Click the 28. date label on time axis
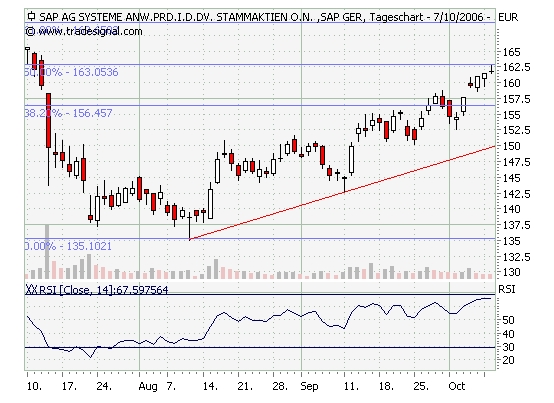 [280, 386]
